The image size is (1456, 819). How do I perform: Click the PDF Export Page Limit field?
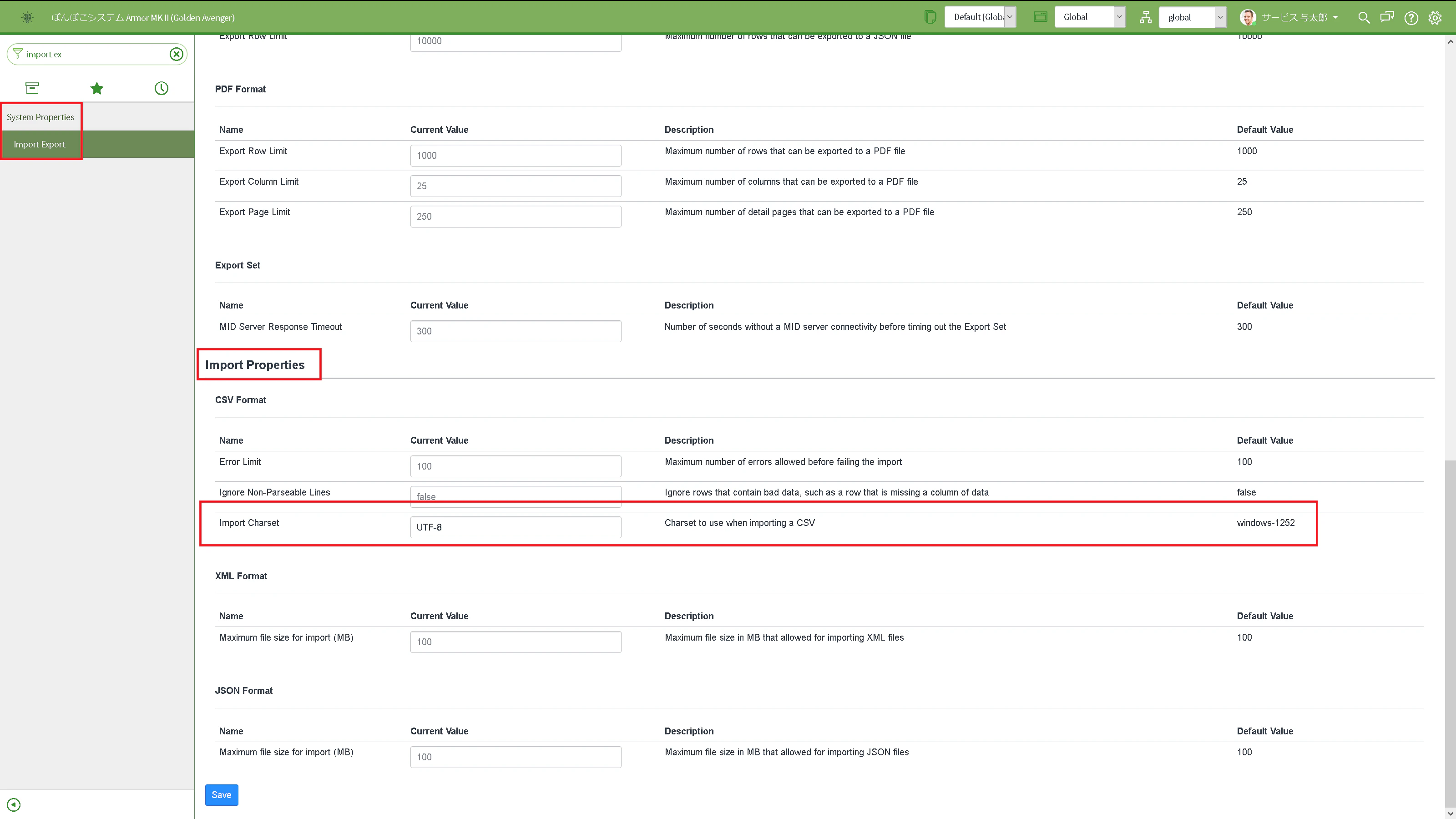click(x=516, y=217)
